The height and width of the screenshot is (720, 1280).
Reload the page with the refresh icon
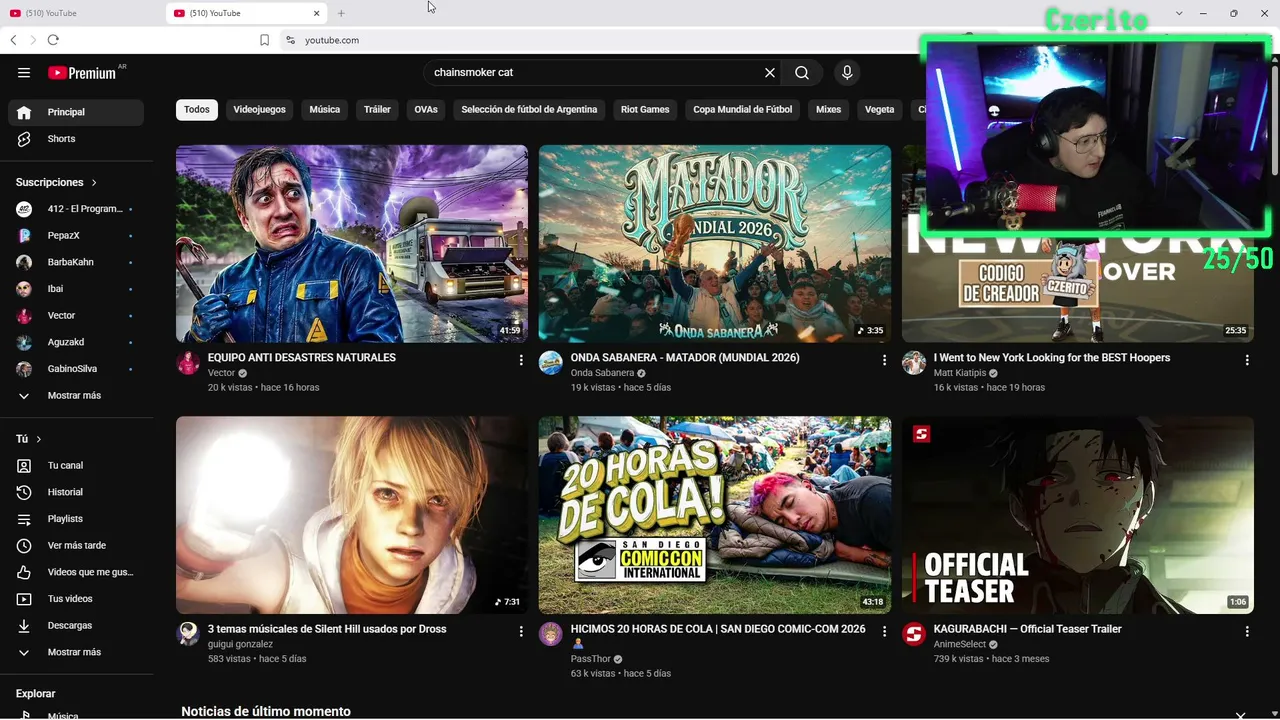point(53,40)
